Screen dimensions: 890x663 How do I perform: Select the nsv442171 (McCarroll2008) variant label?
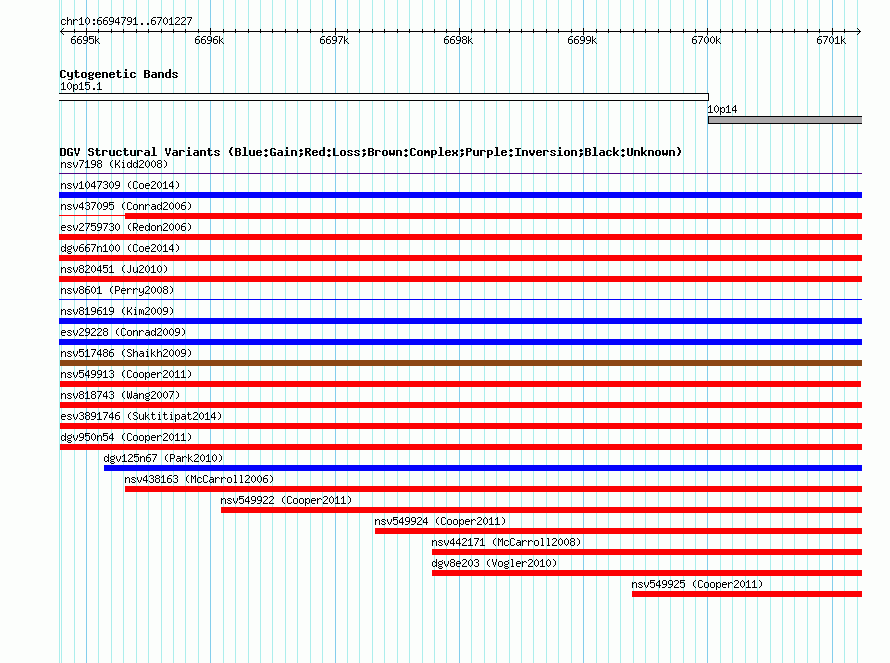(x=506, y=542)
